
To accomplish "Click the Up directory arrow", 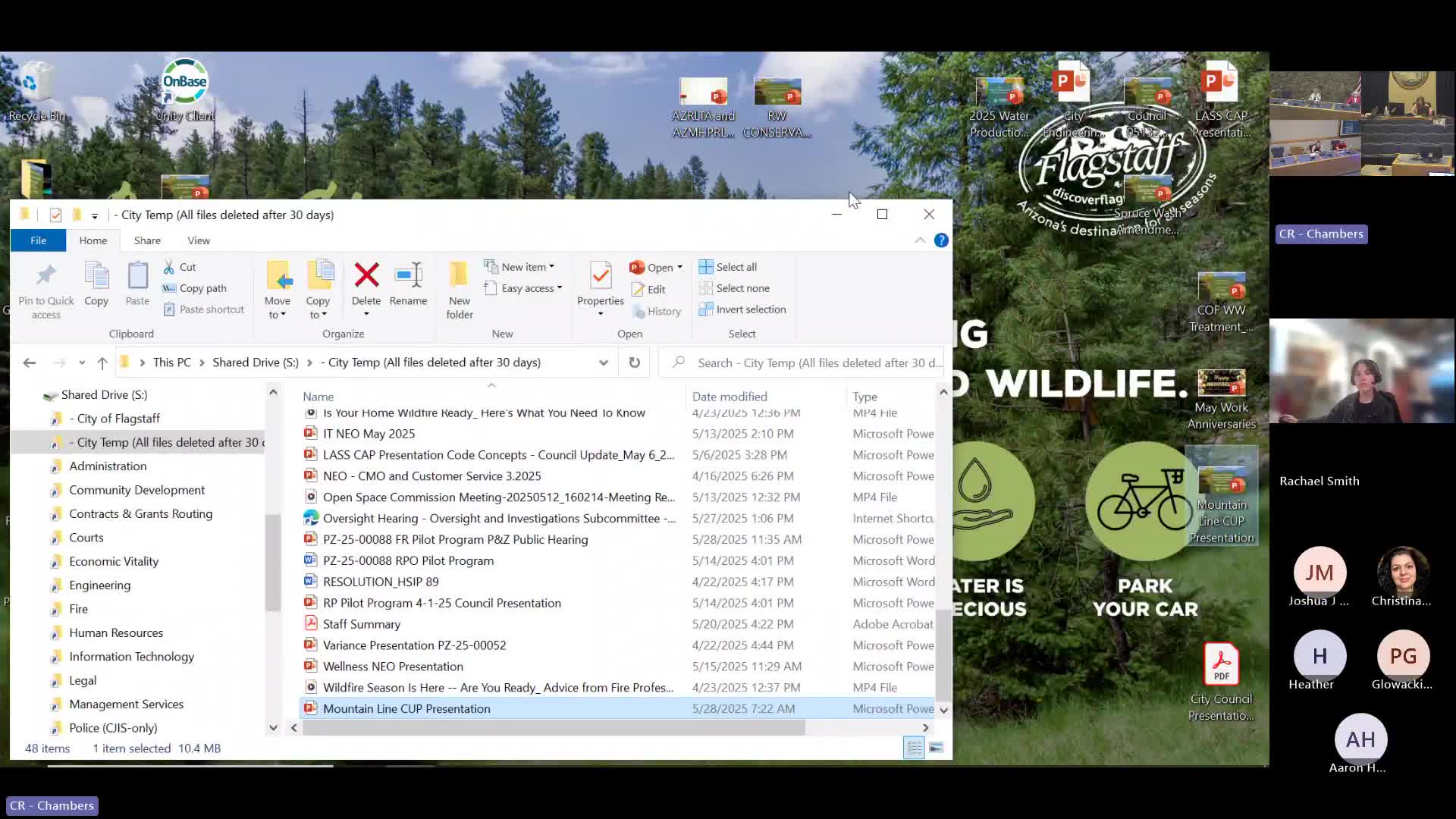I will [102, 362].
